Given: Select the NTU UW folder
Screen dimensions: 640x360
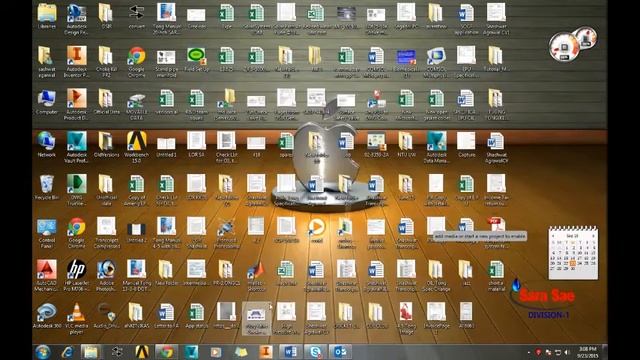Looking at the screenshot, I should 406,145.
